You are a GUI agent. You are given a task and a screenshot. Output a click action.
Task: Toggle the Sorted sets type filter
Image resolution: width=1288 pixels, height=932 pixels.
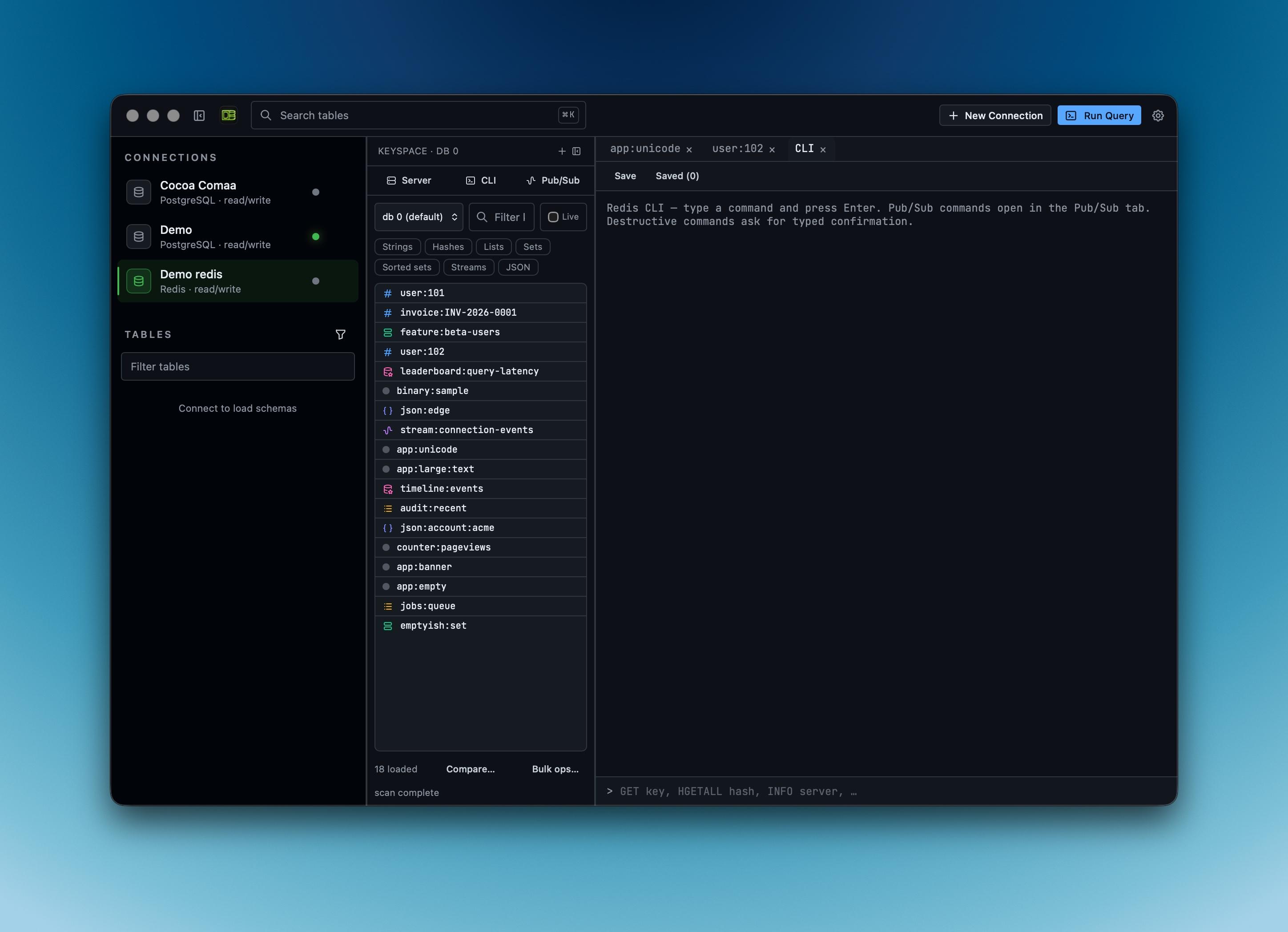click(x=407, y=267)
